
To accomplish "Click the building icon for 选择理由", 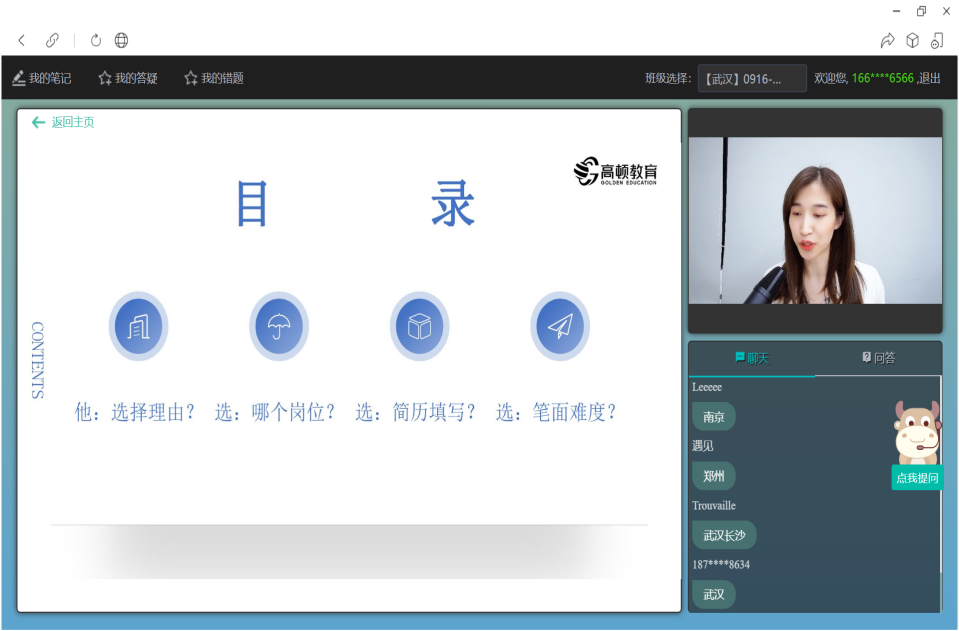I will pos(138,326).
